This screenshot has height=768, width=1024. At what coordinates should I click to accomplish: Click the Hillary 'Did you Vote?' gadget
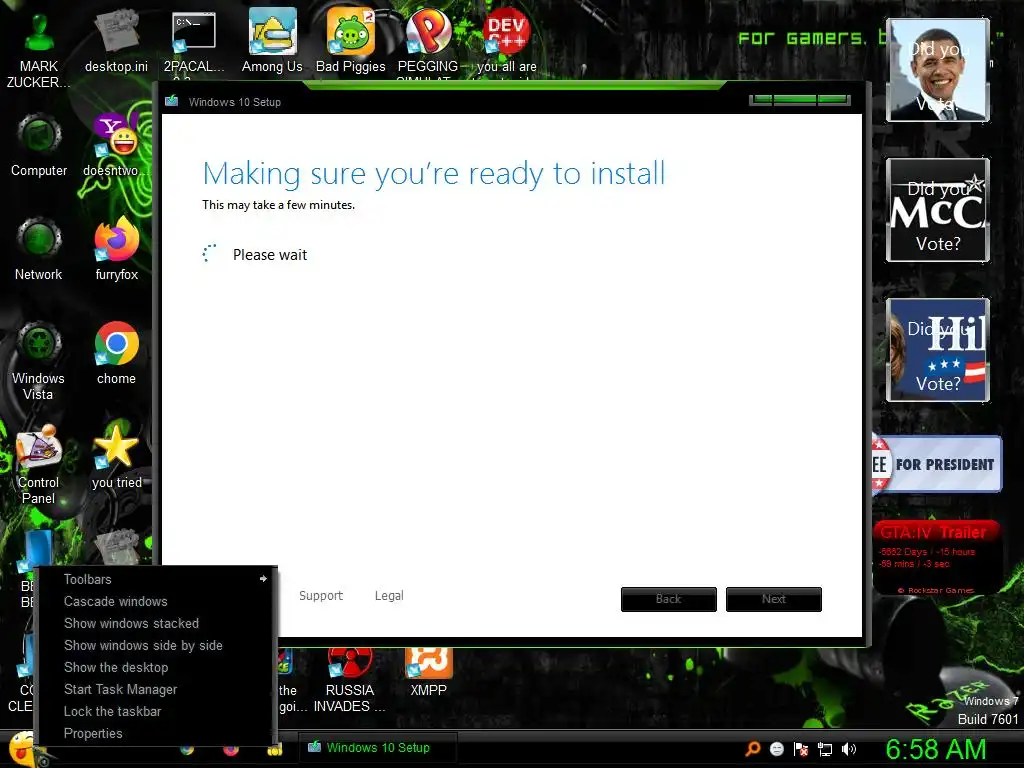(x=938, y=349)
